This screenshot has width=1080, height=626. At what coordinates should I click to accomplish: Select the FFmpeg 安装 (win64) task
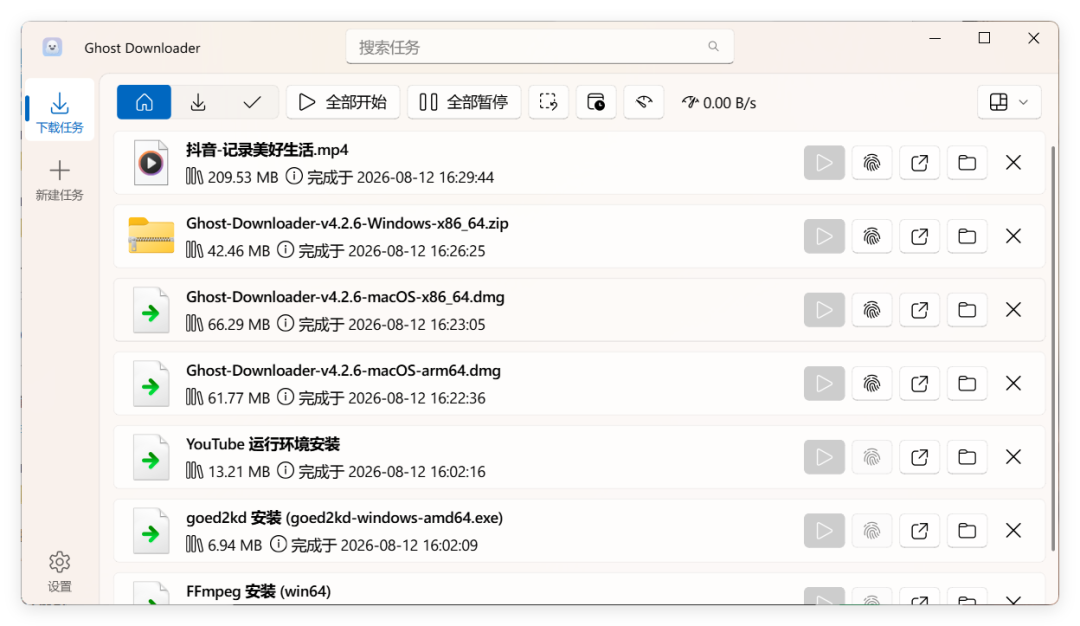[579, 591]
